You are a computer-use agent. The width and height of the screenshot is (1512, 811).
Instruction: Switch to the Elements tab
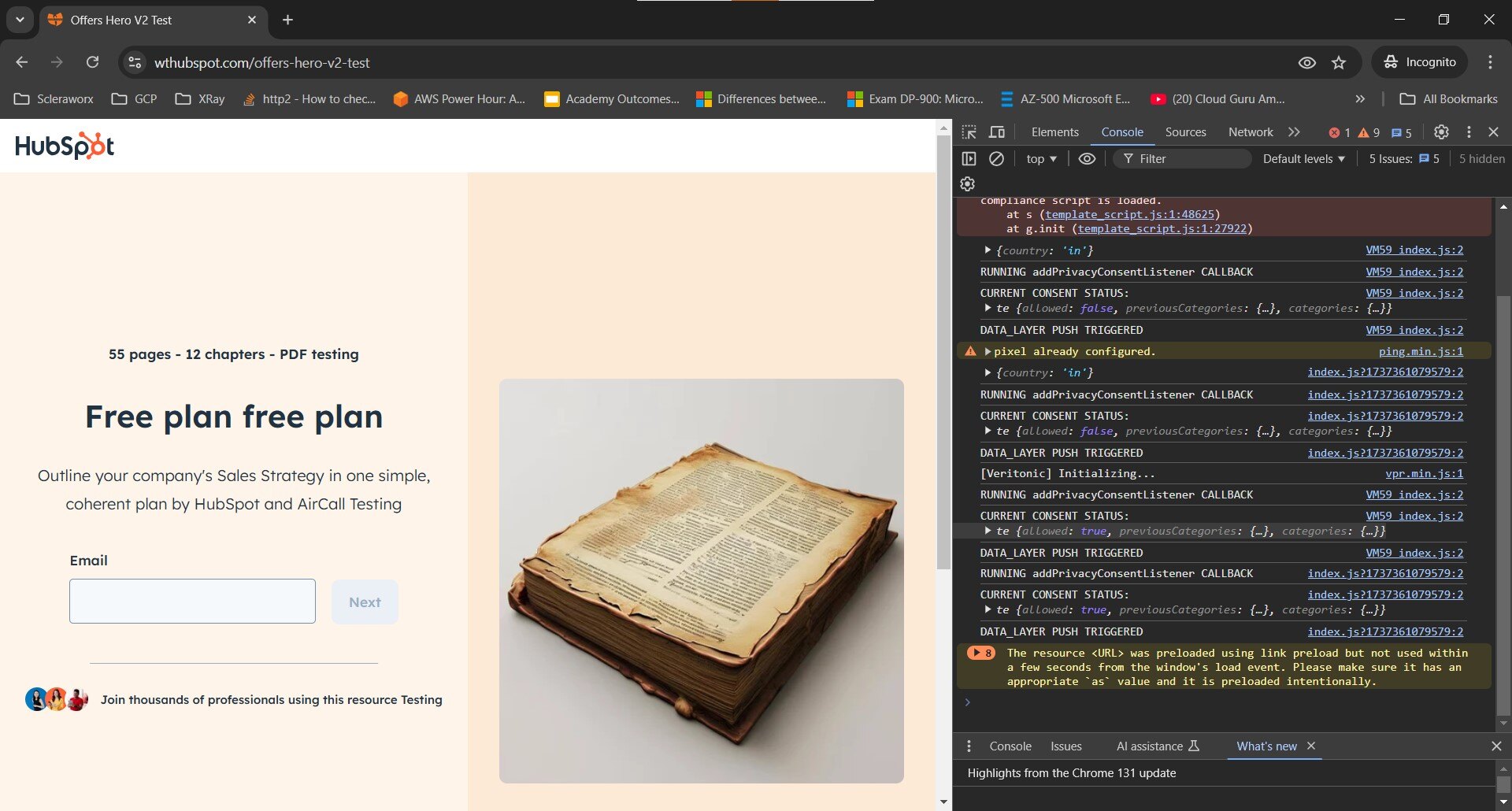click(1054, 132)
